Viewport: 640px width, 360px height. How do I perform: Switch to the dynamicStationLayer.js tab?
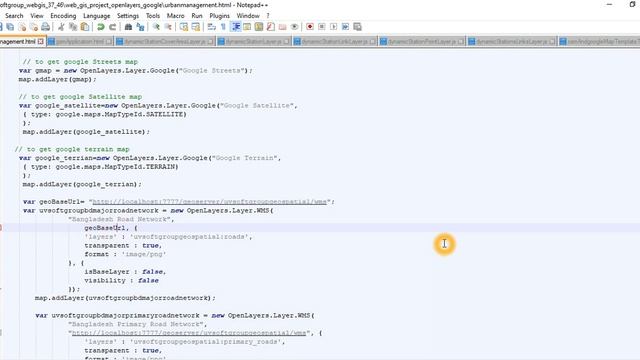pos(254,42)
